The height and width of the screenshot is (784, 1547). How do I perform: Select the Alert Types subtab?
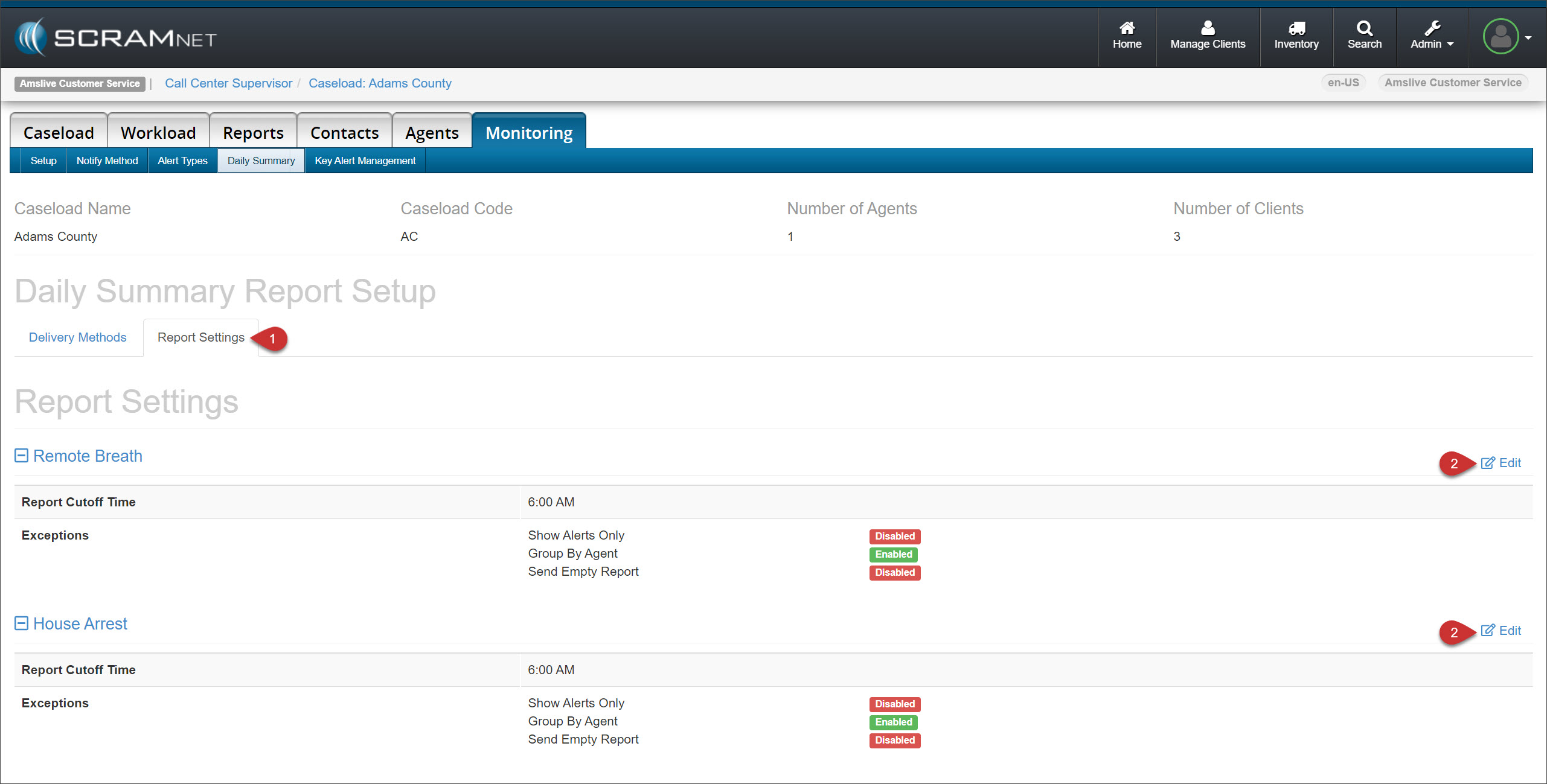[182, 161]
